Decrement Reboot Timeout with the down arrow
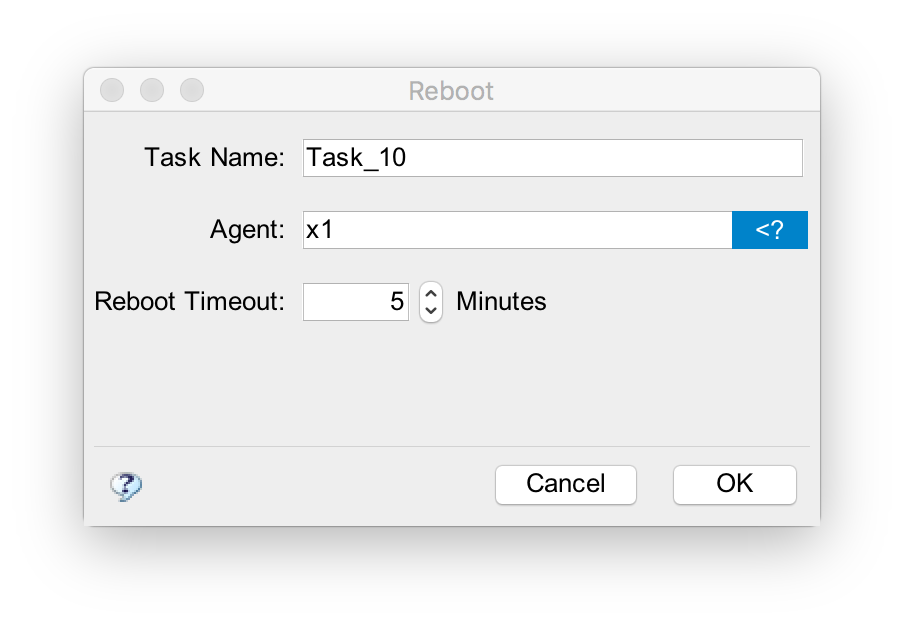 430,310
